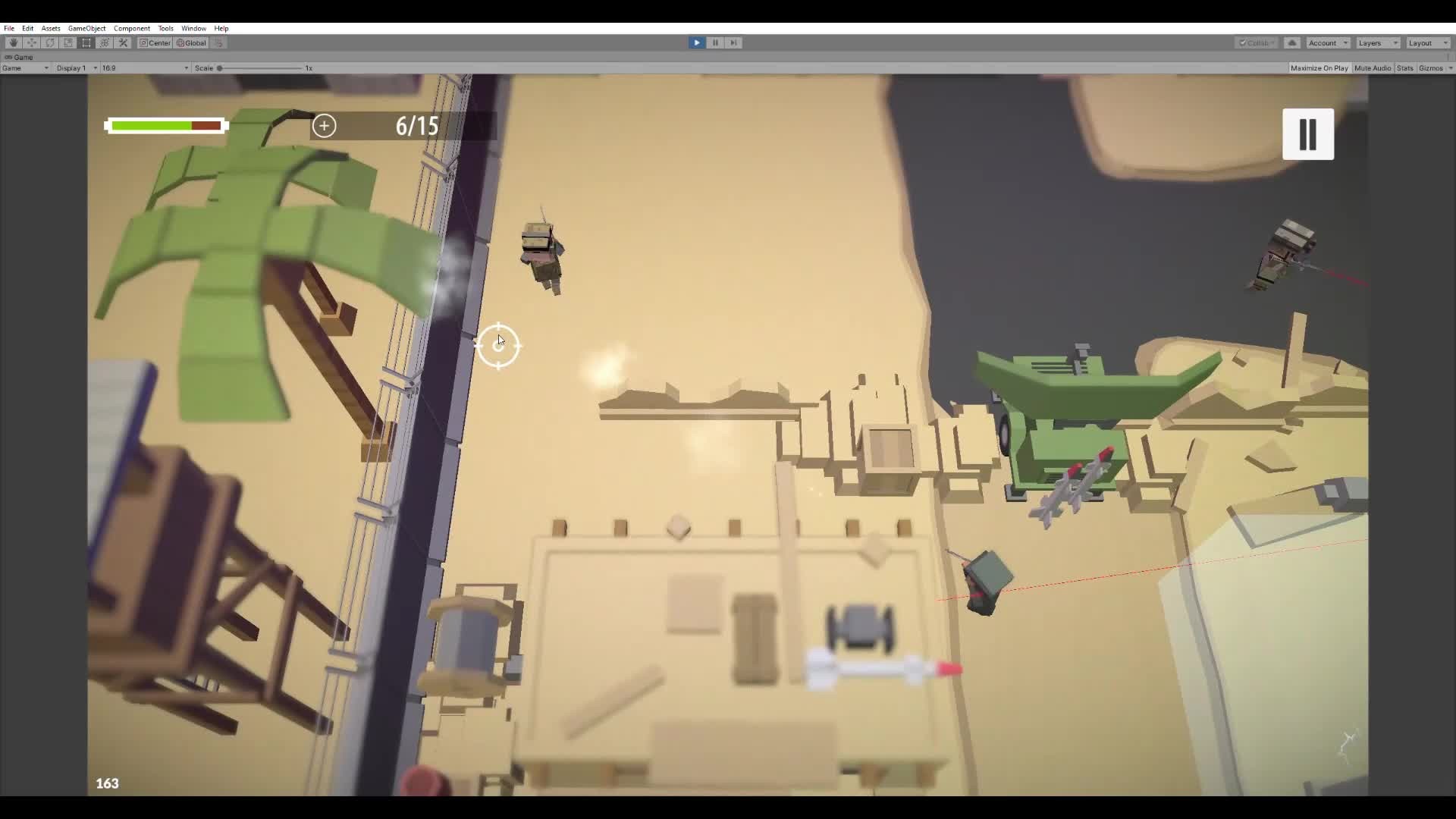Select the Hand tool
The width and height of the screenshot is (1456, 819).
13,43
